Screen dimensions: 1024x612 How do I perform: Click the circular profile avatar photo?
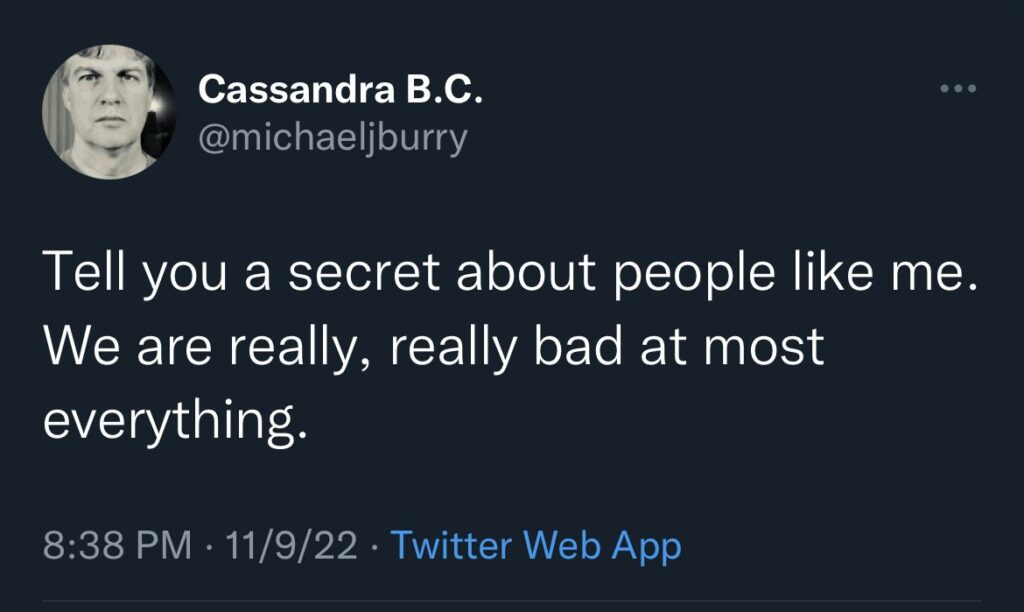(109, 112)
